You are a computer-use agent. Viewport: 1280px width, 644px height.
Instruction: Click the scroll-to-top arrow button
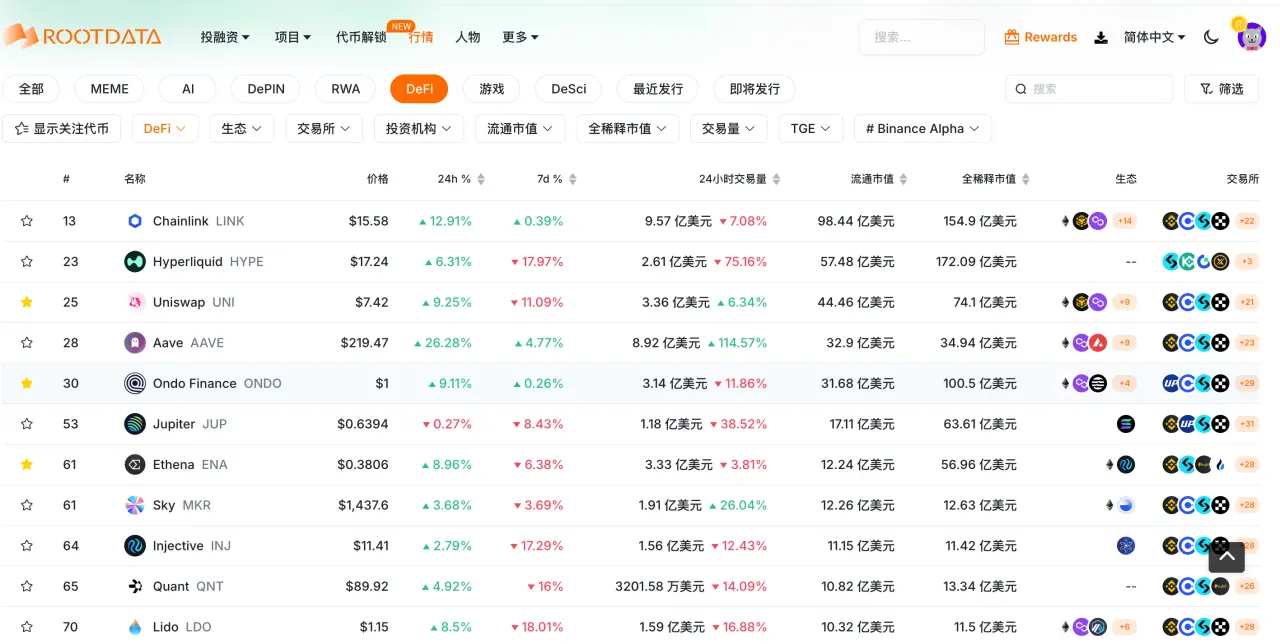click(x=1227, y=557)
